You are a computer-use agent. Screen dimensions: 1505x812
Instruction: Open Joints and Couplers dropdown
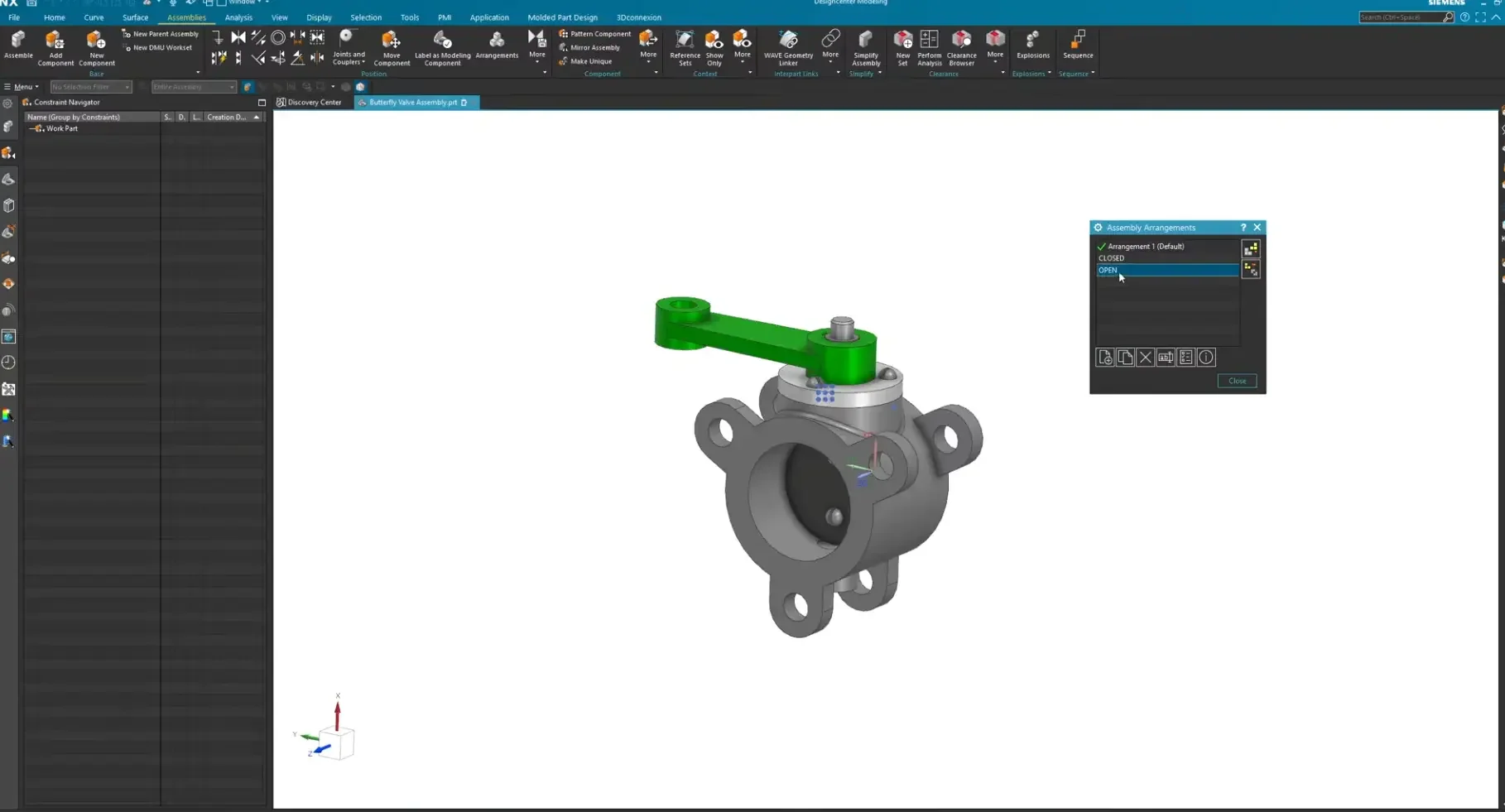tap(349, 48)
